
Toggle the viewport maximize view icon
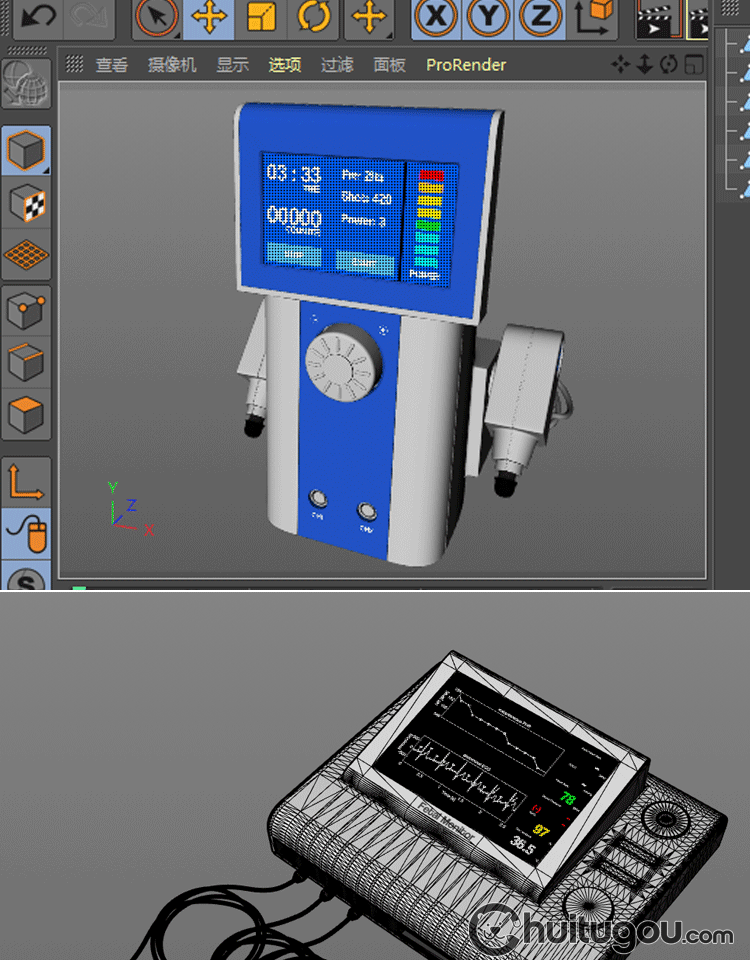pos(694,64)
